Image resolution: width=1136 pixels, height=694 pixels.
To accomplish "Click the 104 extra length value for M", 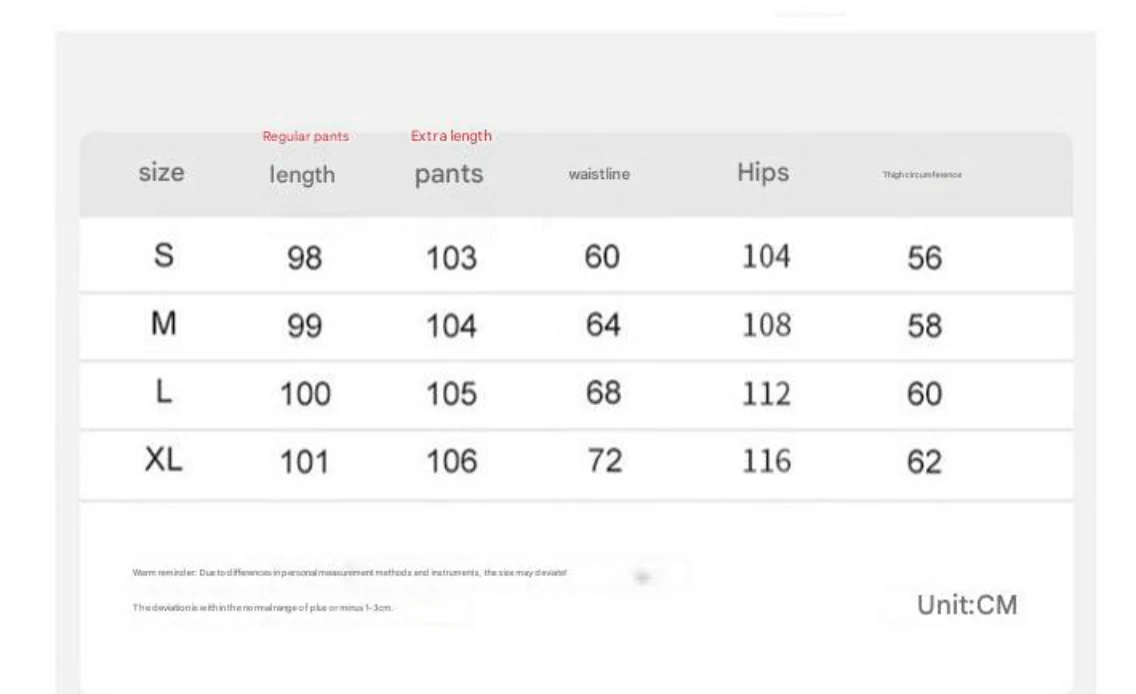I will [x=451, y=326].
